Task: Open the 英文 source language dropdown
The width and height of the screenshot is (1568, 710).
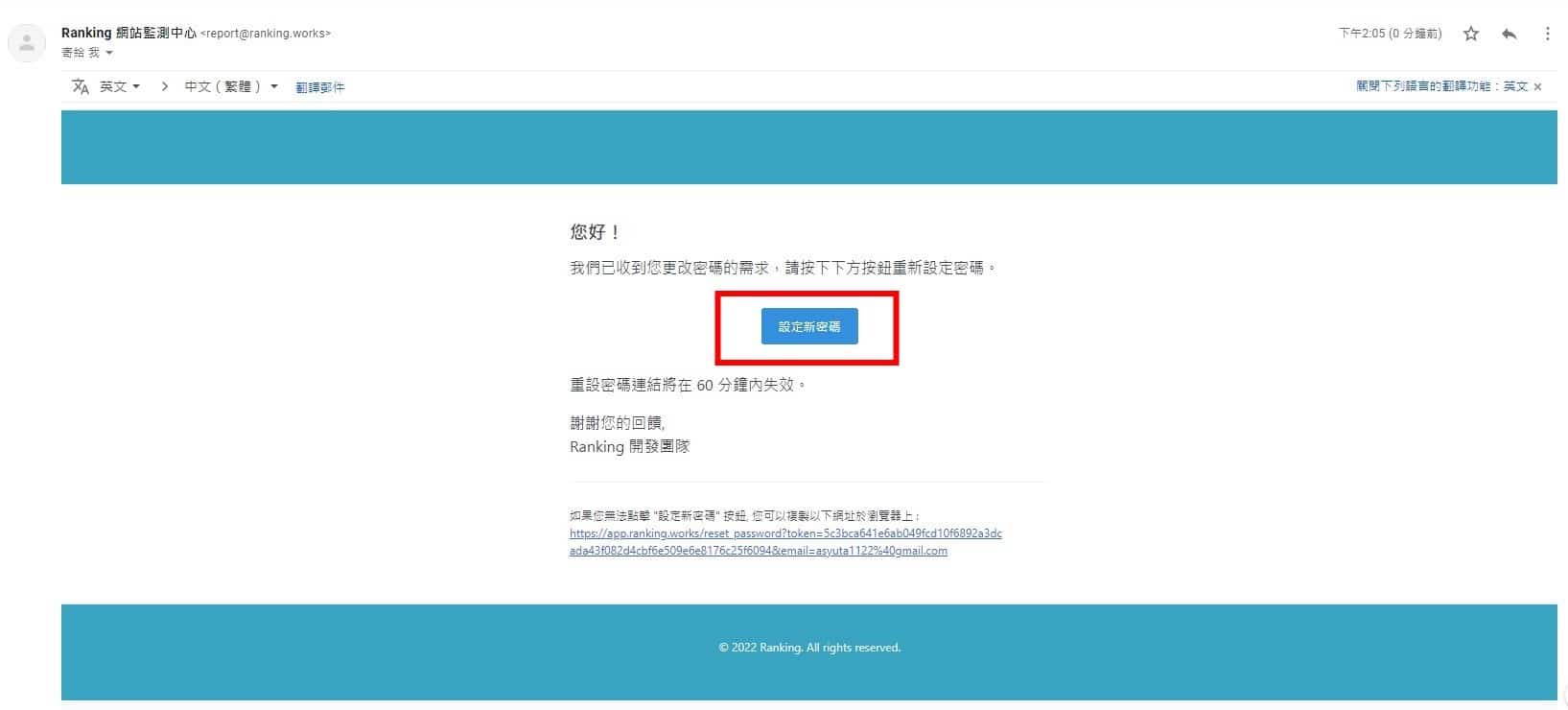Action: (x=120, y=86)
